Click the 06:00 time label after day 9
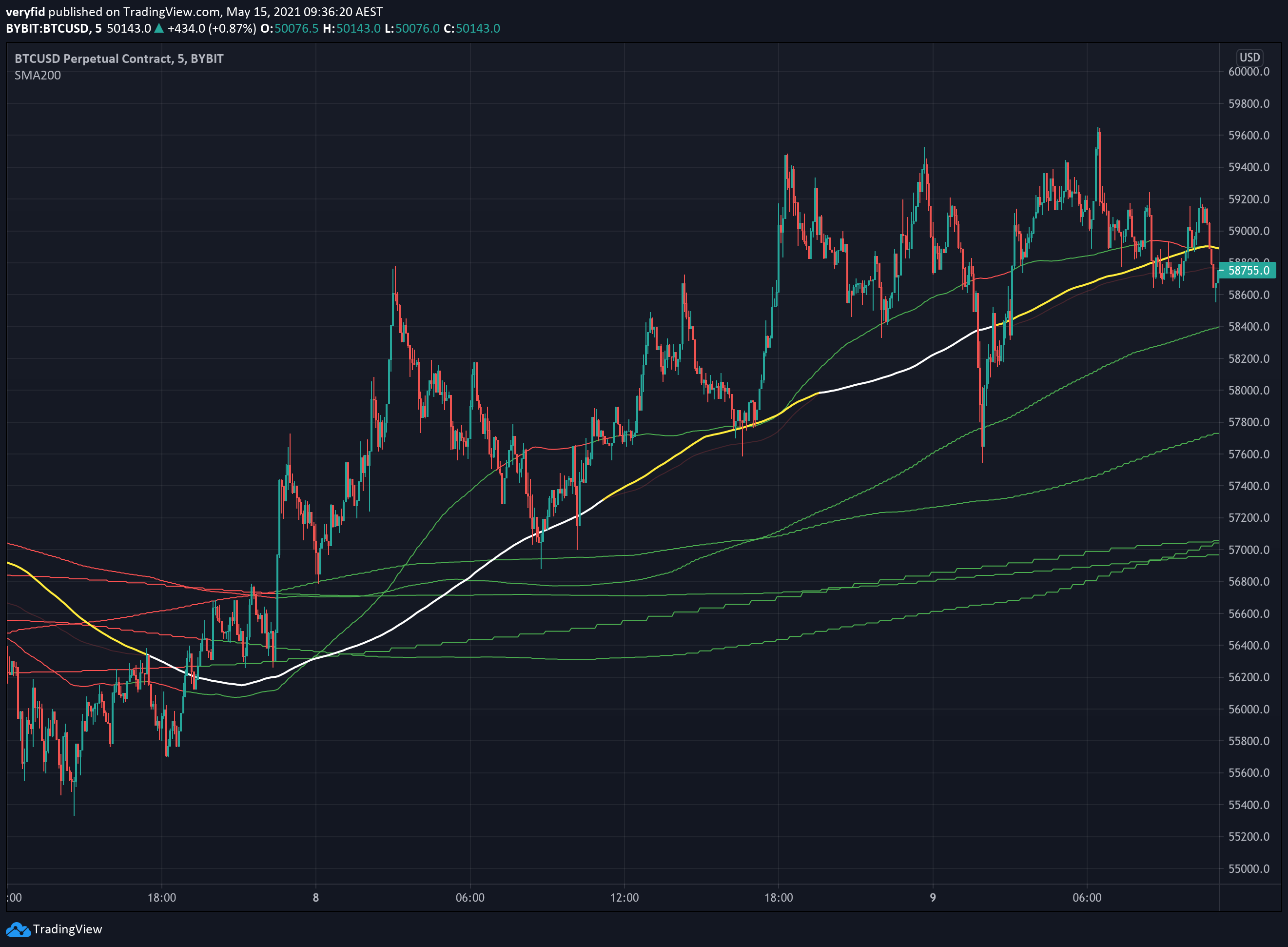The width and height of the screenshot is (1288, 947). coord(1087,898)
